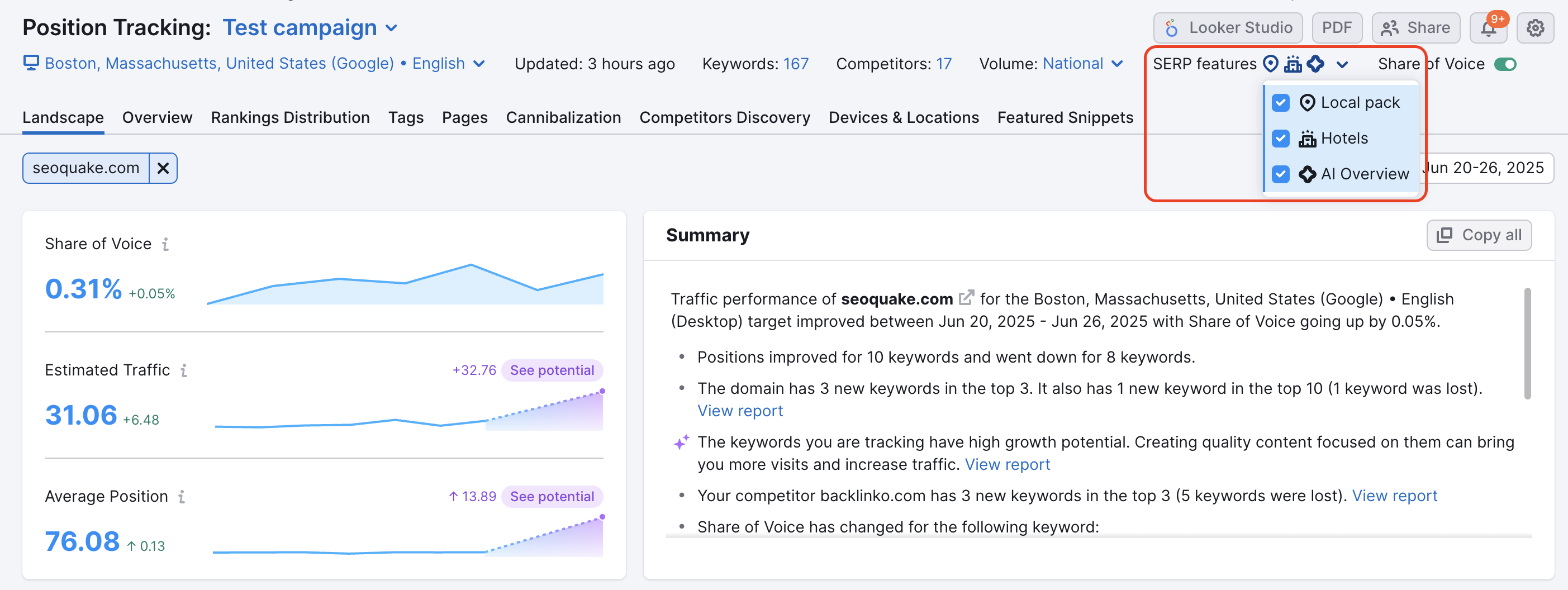Viewport: 1568px width, 590px height.
Task: Click the Copy all button
Action: click(1479, 235)
